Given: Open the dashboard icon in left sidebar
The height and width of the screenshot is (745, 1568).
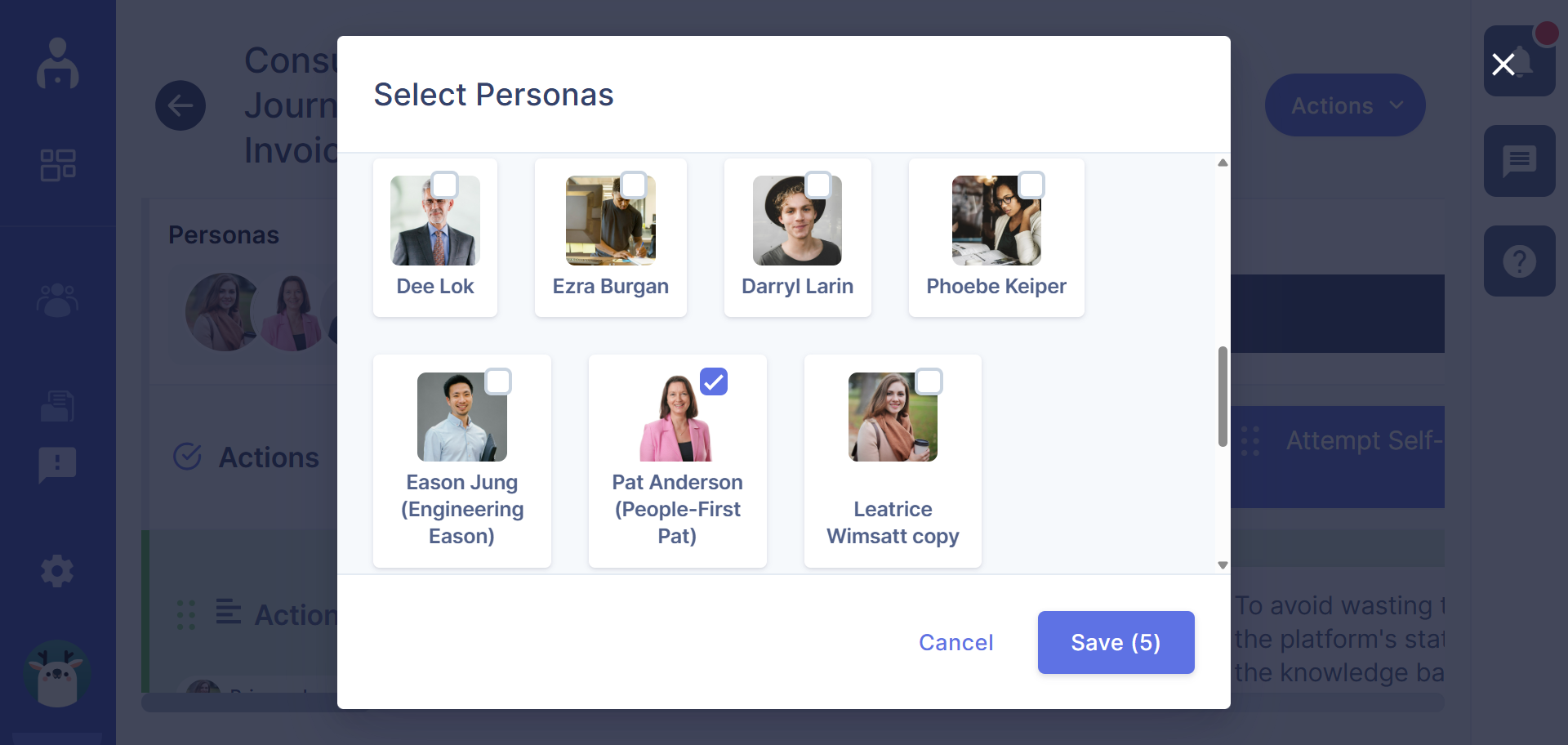Looking at the screenshot, I should 56,164.
